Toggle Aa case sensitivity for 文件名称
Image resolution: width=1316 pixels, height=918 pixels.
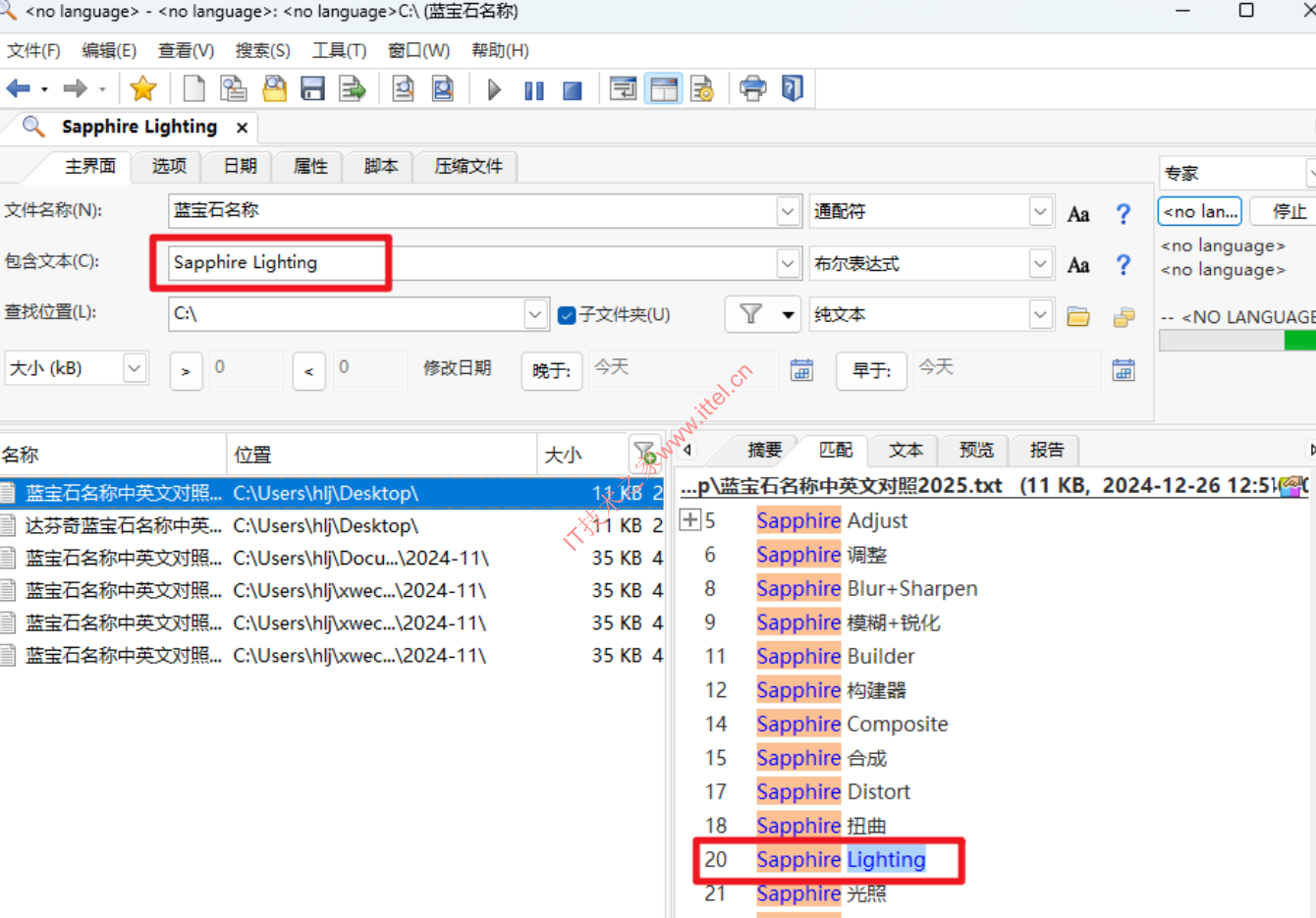(x=1078, y=213)
